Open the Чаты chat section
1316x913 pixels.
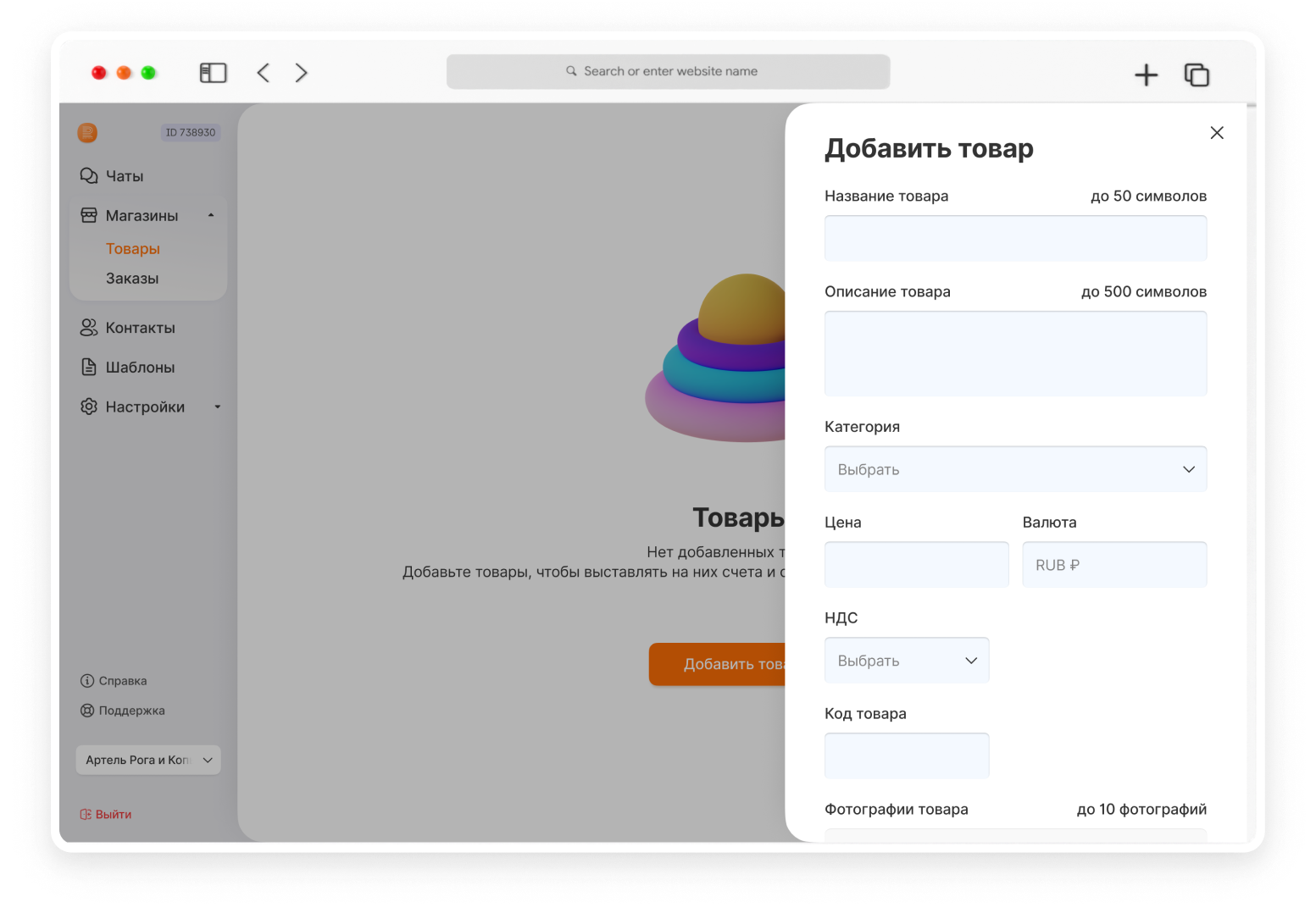(x=112, y=176)
